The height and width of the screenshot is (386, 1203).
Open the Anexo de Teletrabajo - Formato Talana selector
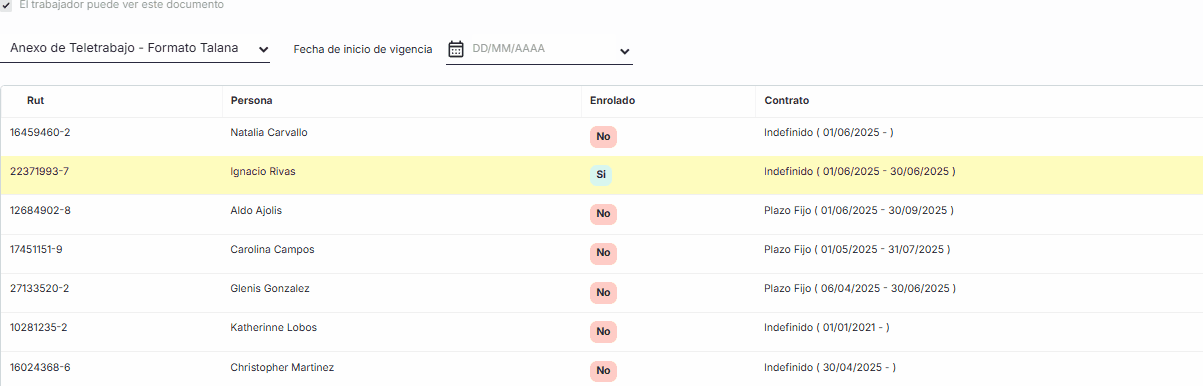[135, 48]
